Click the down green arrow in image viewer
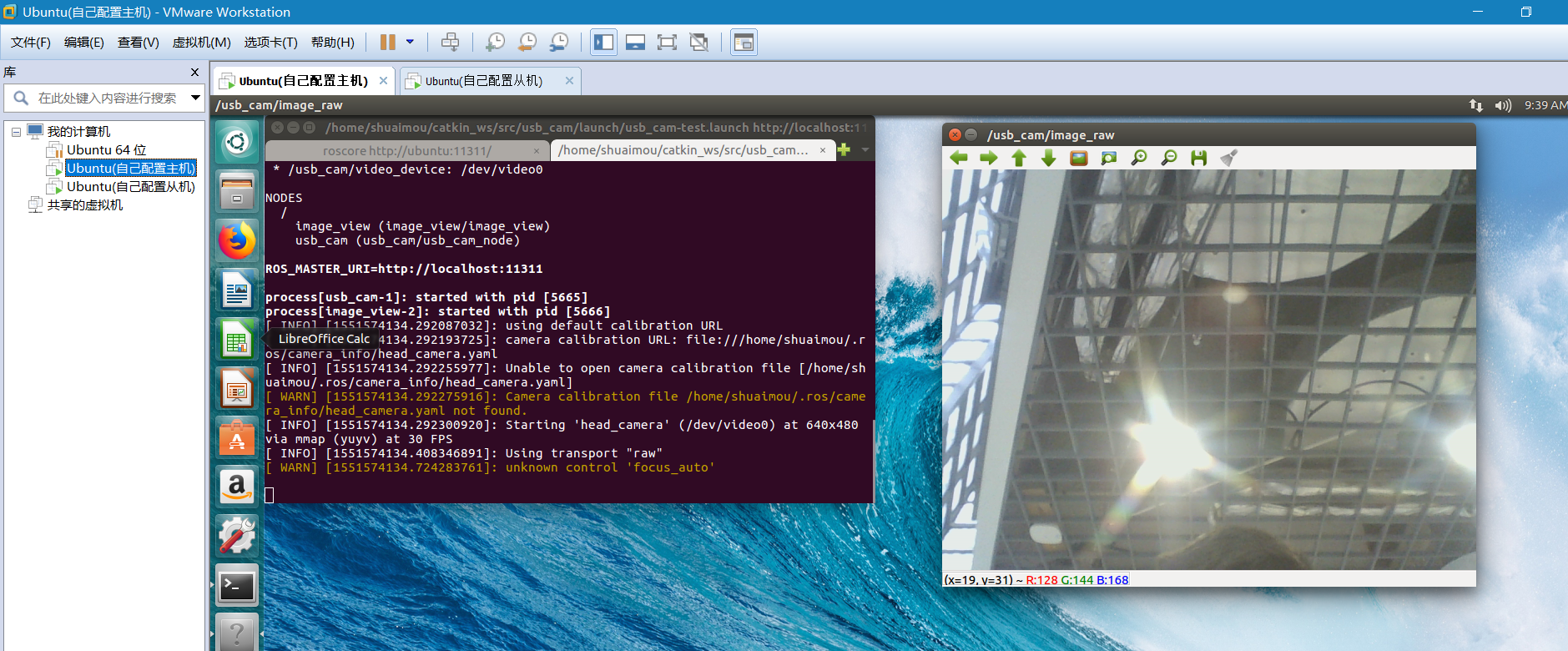This screenshot has height=651, width=1568. coord(1049,158)
